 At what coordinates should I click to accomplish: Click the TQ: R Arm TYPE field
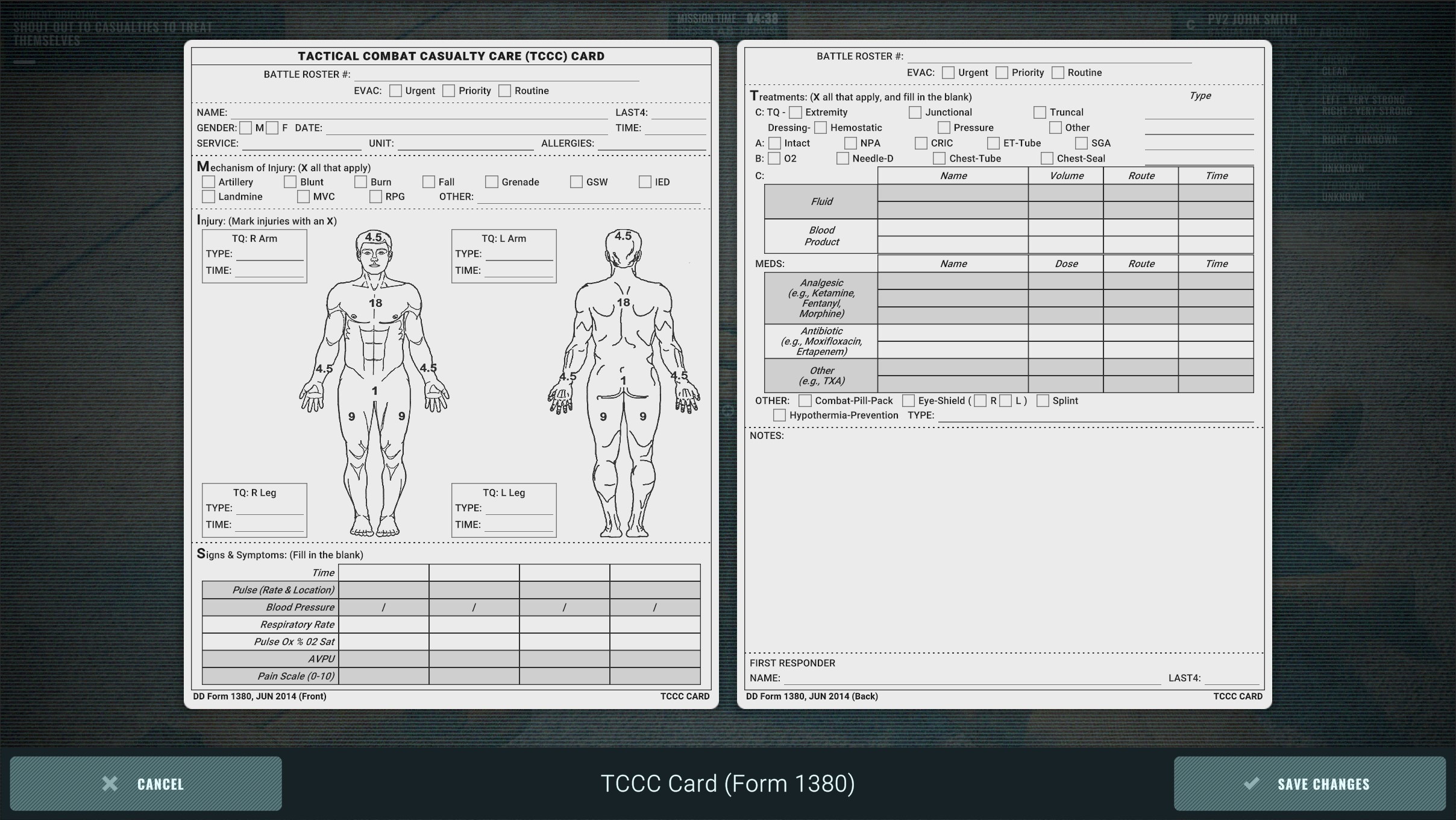tap(270, 254)
